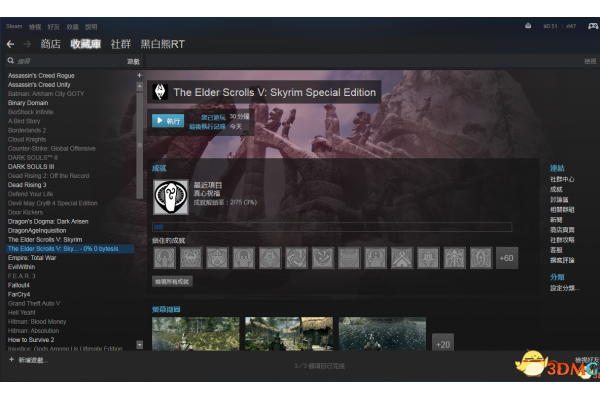Switch to the 收藏庫 tab
The height and width of the screenshot is (400, 600).
[85, 44]
